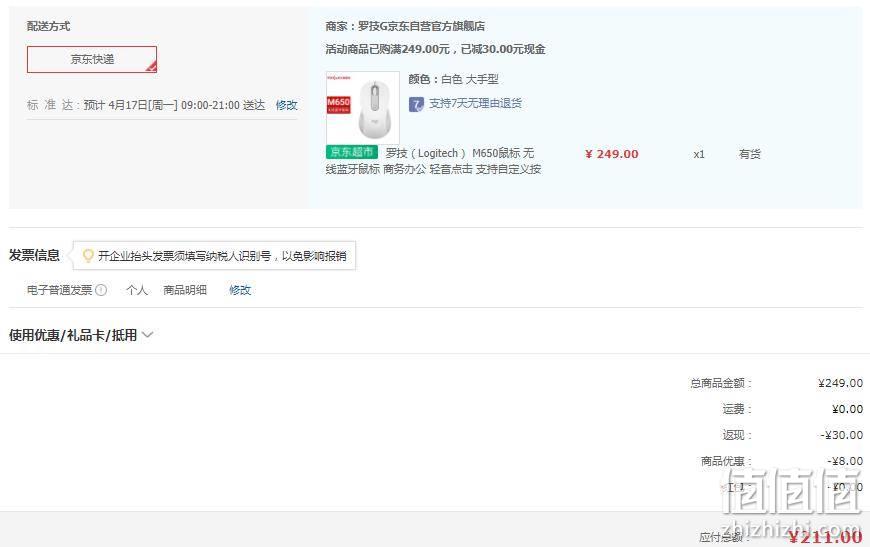This screenshot has height=547, width=870.
Task: Open the Logitech M650 mouse product thumbnail
Action: [x=363, y=108]
